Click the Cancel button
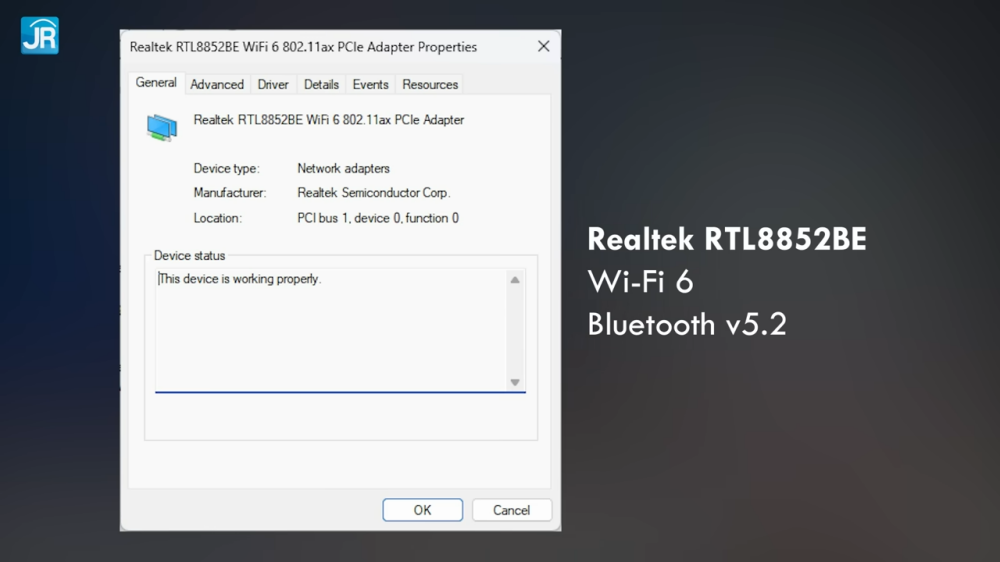Viewport: 1000px width, 562px height. [x=511, y=510]
